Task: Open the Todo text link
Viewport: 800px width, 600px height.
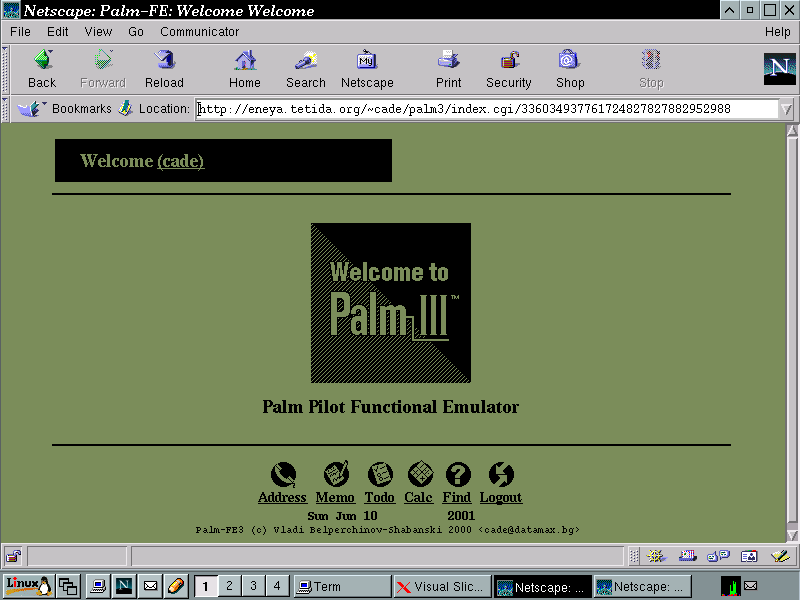Action: pyautogui.click(x=380, y=497)
